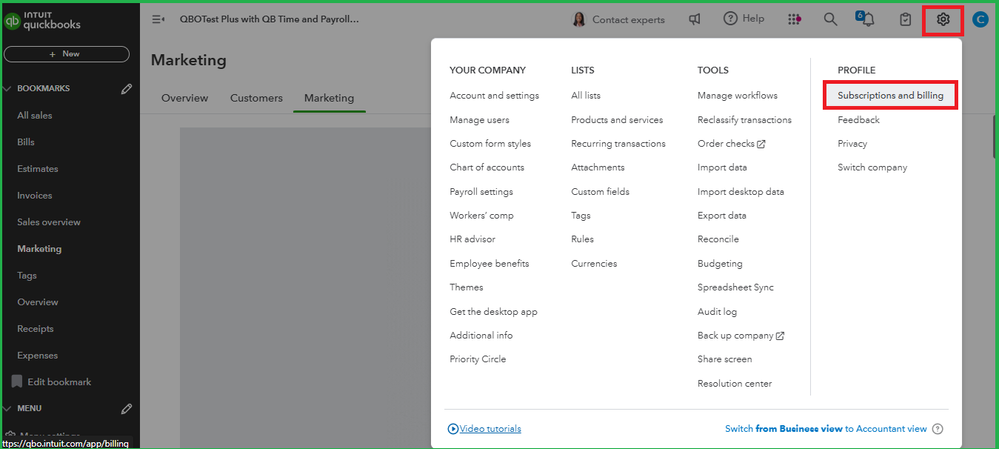Image resolution: width=999 pixels, height=449 pixels.
Task: Open the clipboard tasks icon
Action: 905,19
